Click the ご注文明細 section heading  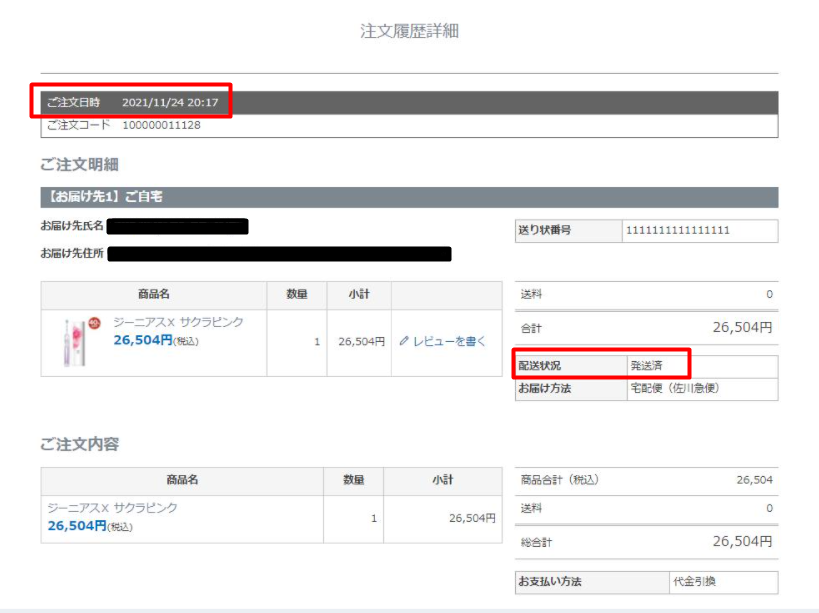coord(80,164)
